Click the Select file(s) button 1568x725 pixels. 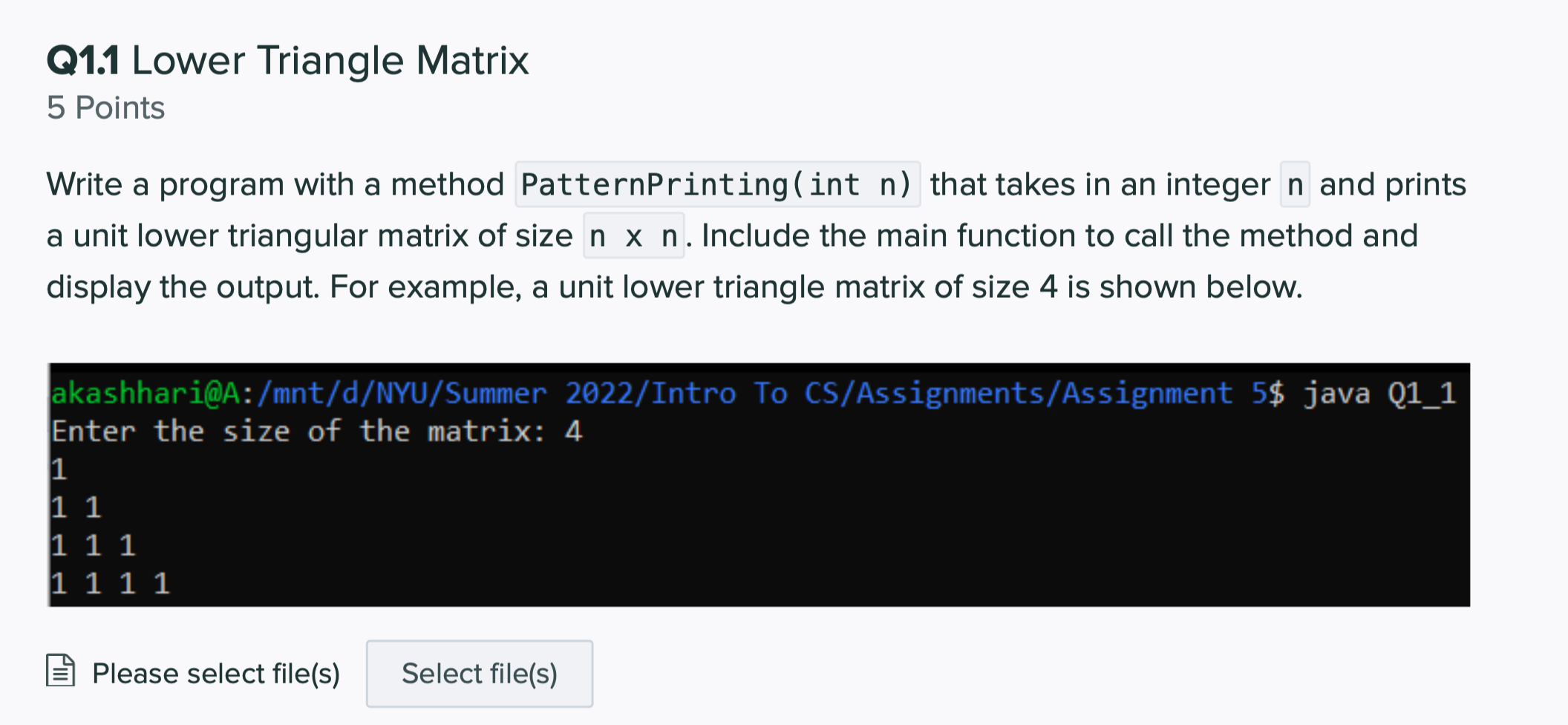479,673
